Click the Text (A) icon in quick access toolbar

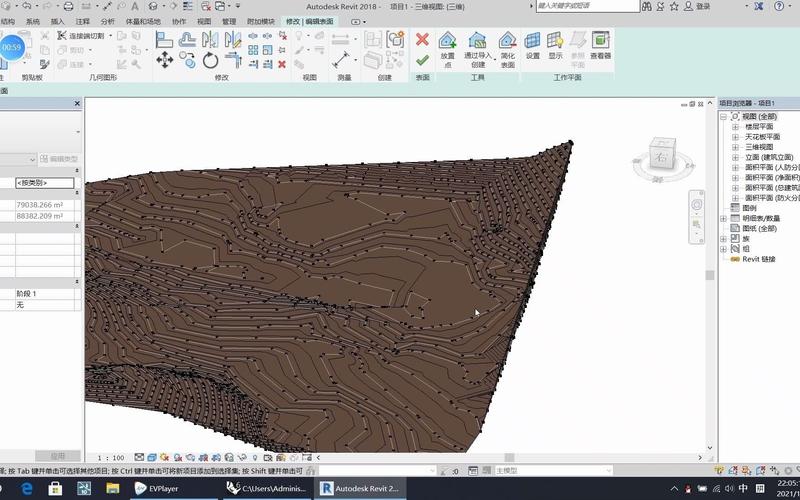(x=135, y=6)
